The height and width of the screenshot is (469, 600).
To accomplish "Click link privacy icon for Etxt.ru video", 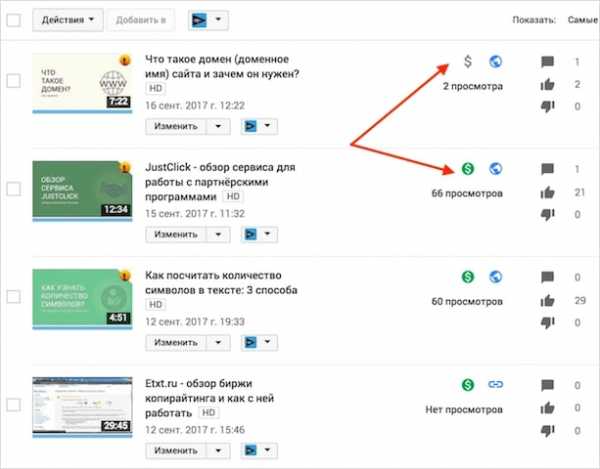I will pos(494,384).
